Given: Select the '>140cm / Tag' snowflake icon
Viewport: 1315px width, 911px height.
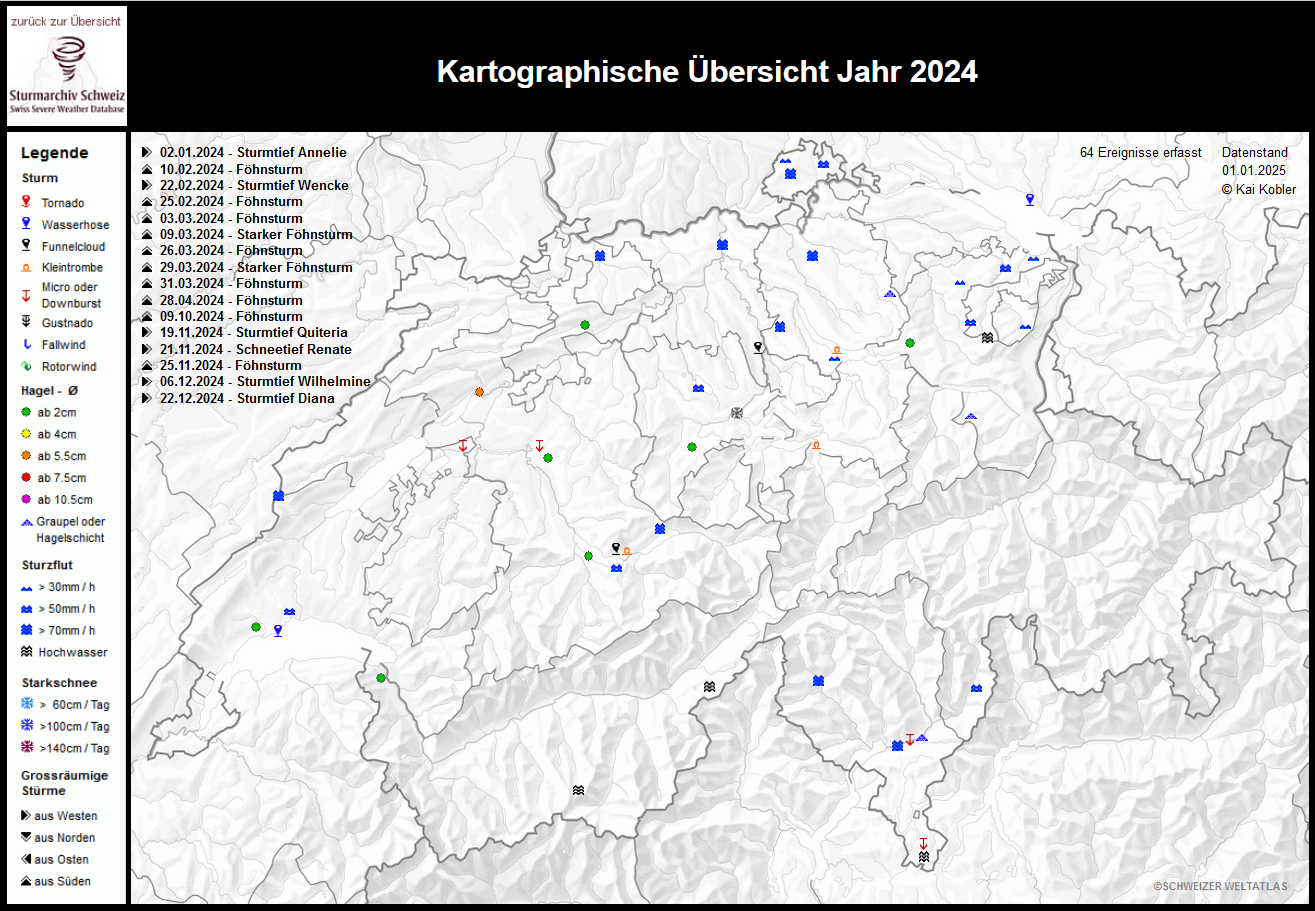Looking at the screenshot, I should [27, 748].
